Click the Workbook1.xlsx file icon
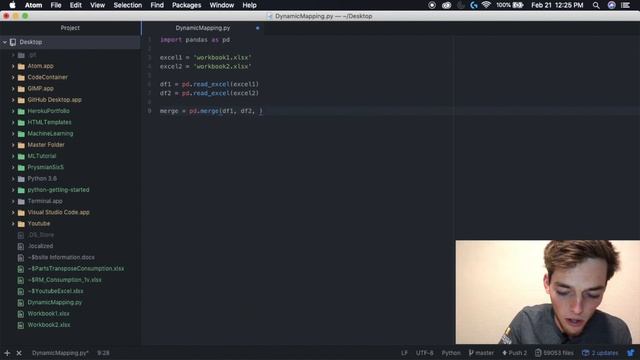Viewport: 640px width, 360px height. pyautogui.click(x=21, y=314)
